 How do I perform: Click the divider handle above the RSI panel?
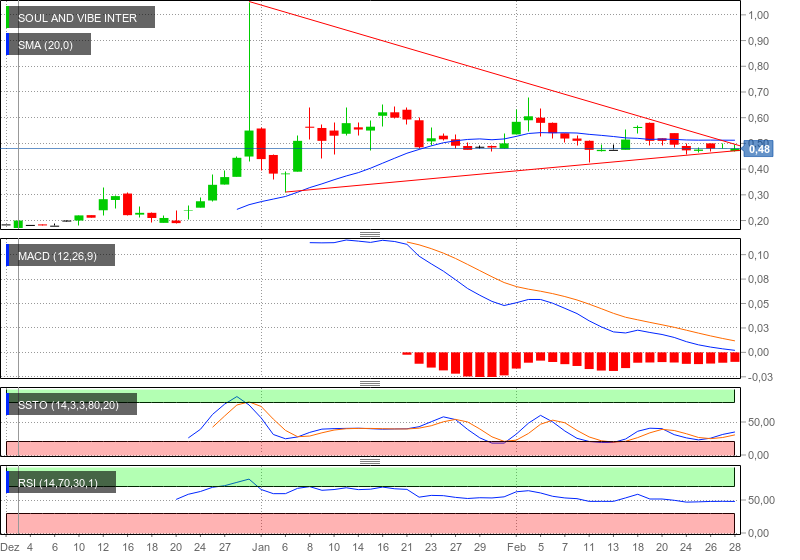click(x=370, y=462)
